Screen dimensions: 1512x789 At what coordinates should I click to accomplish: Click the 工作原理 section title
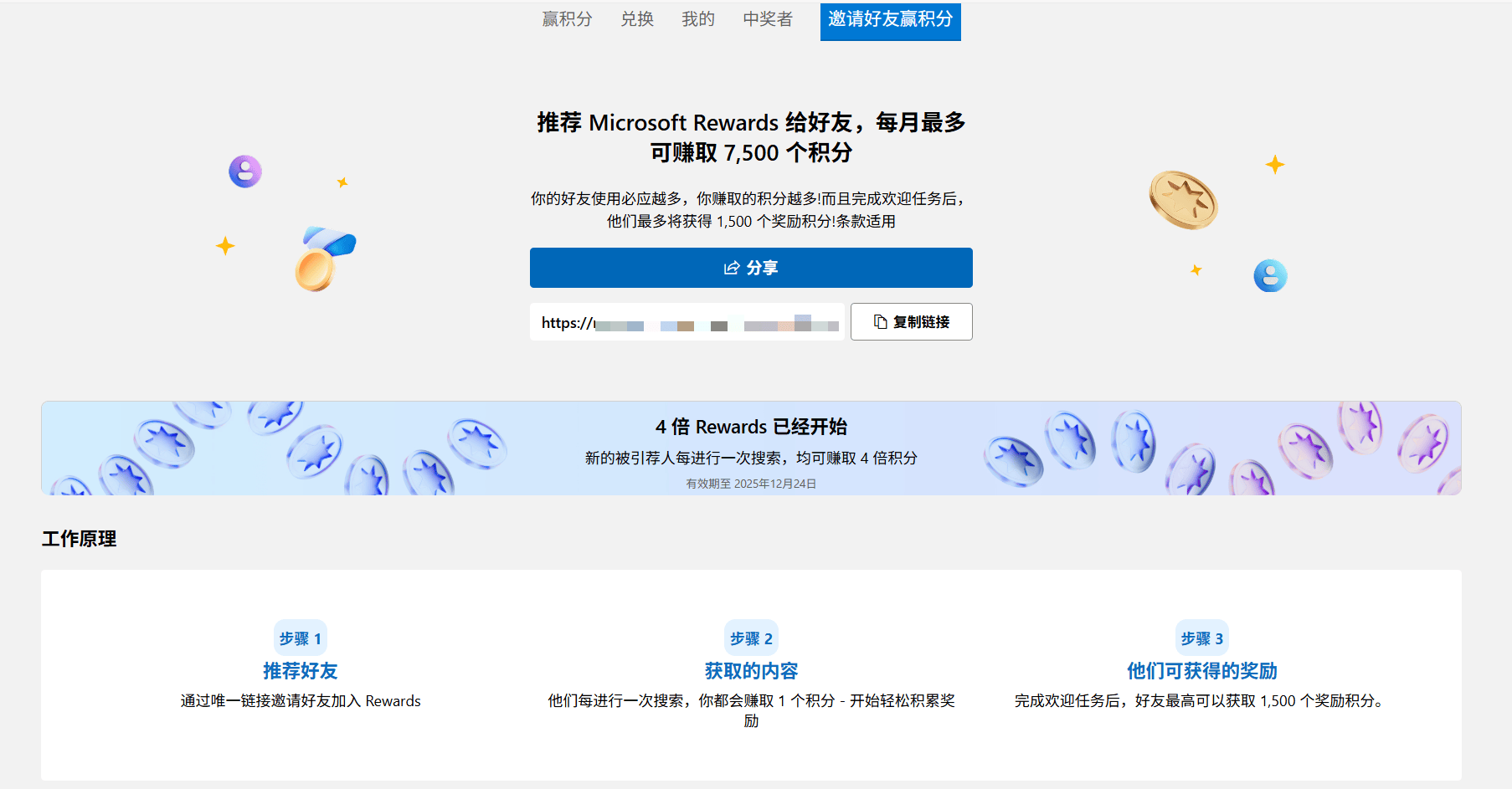click(80, 539)
